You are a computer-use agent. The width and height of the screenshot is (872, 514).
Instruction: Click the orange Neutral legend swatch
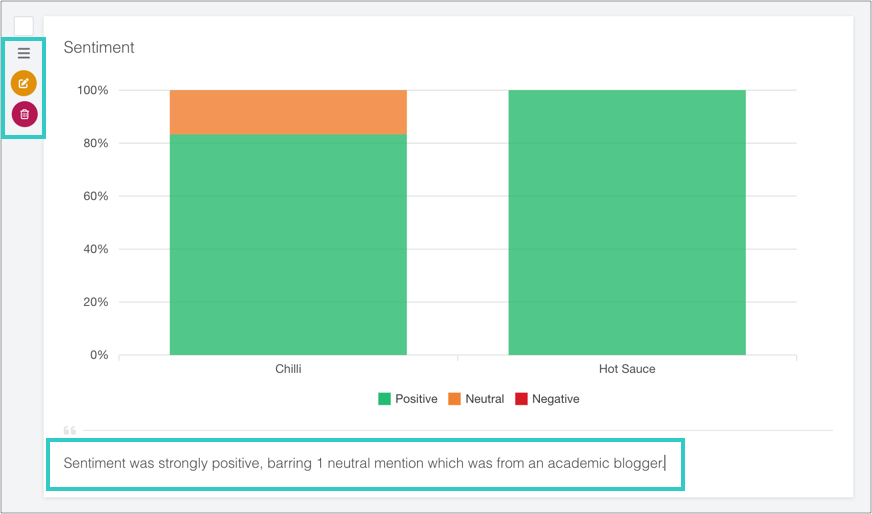coord(454,399)
